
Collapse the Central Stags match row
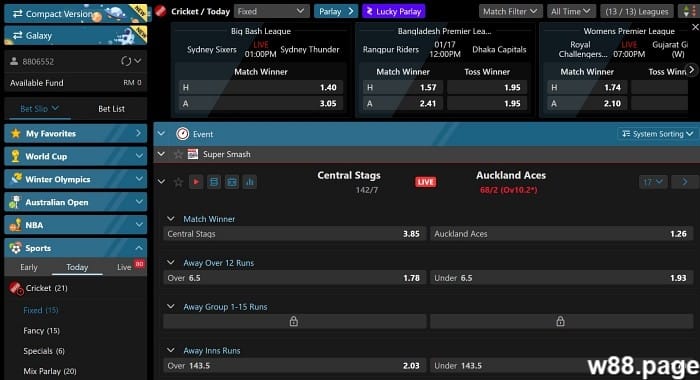coord(161,182)
